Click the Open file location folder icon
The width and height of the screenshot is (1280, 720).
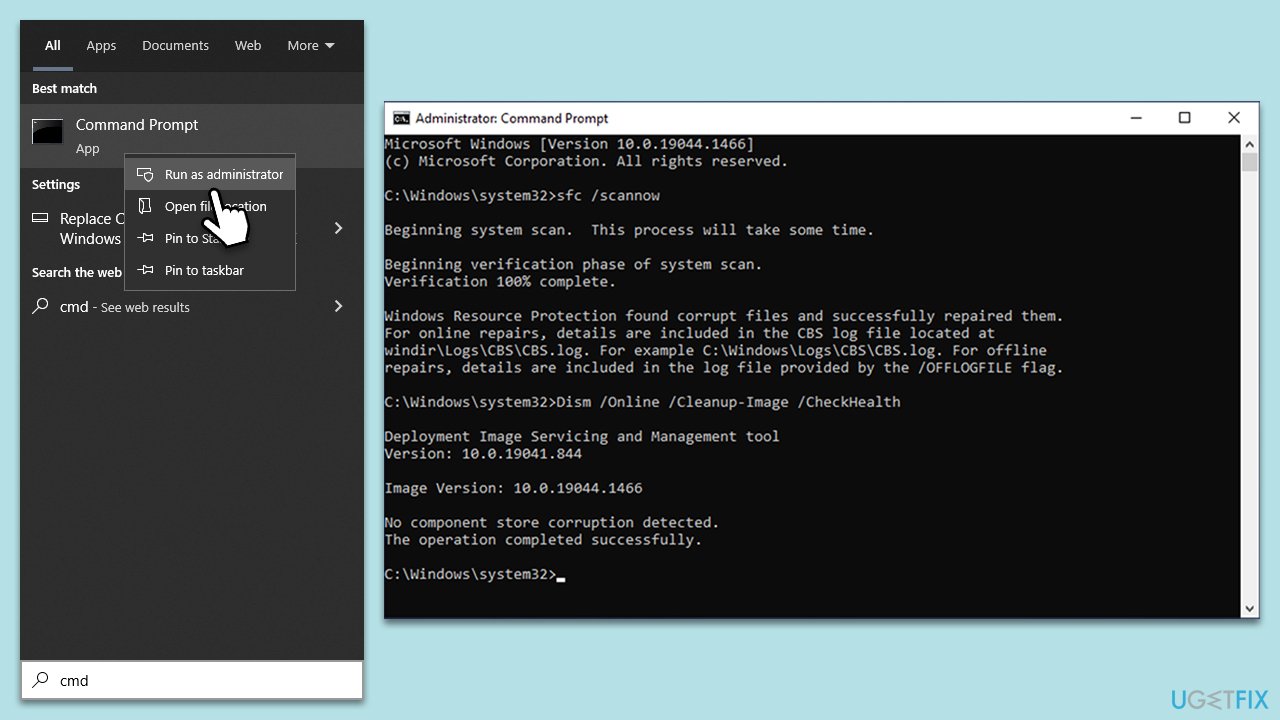click(146, 206)
